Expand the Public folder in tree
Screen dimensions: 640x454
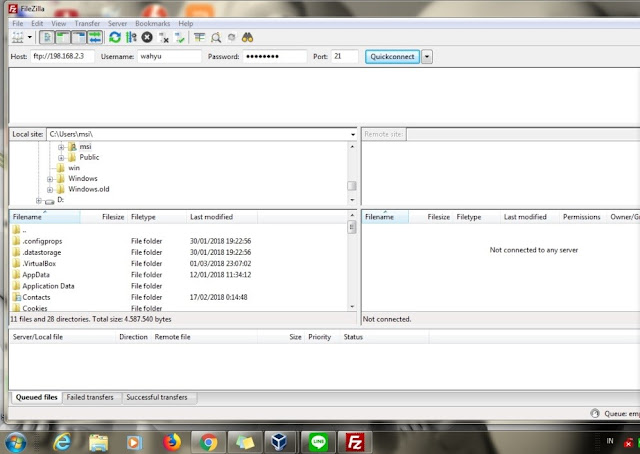[61, 158]
